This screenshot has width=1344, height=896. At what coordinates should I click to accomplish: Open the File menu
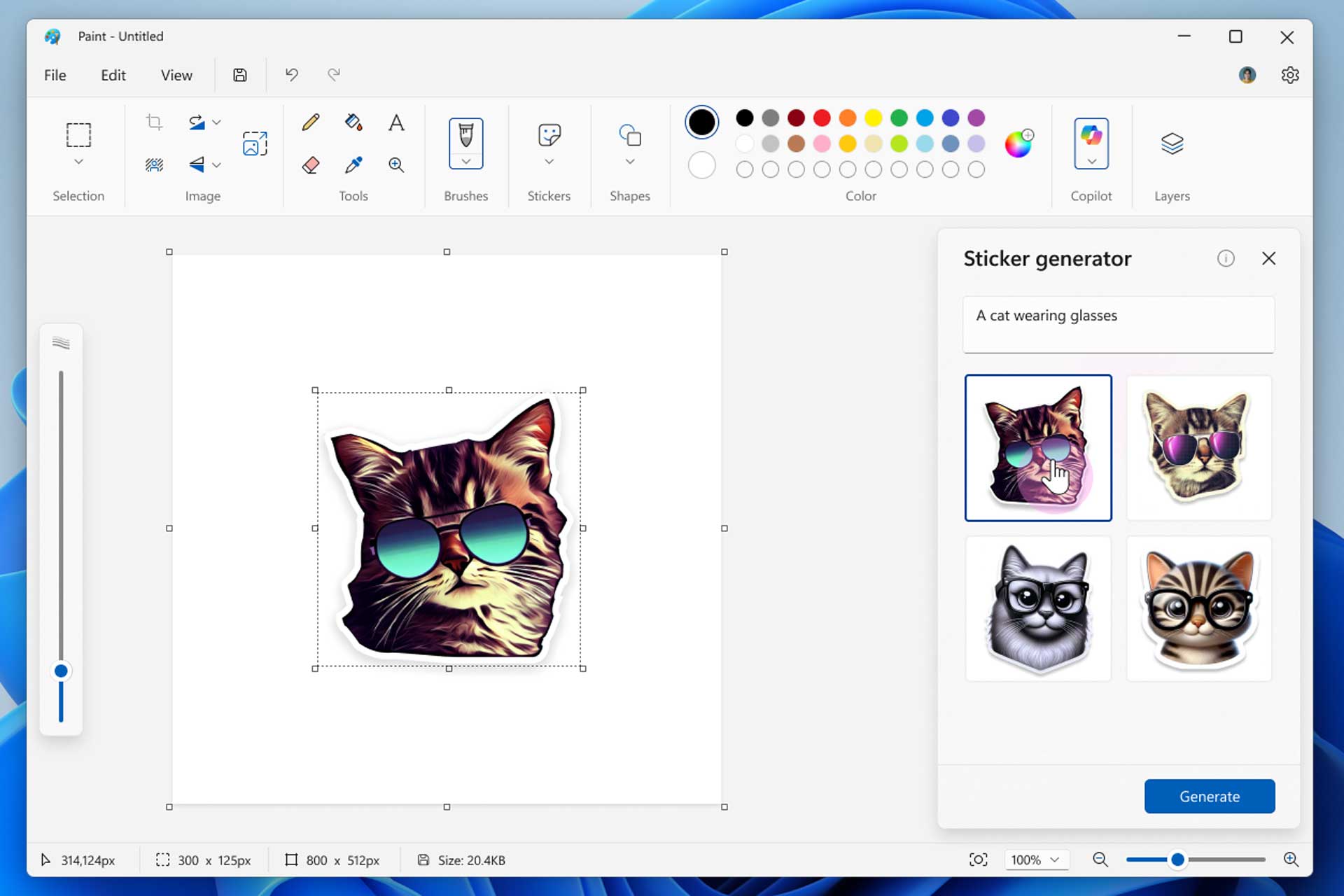click(55, 75)
